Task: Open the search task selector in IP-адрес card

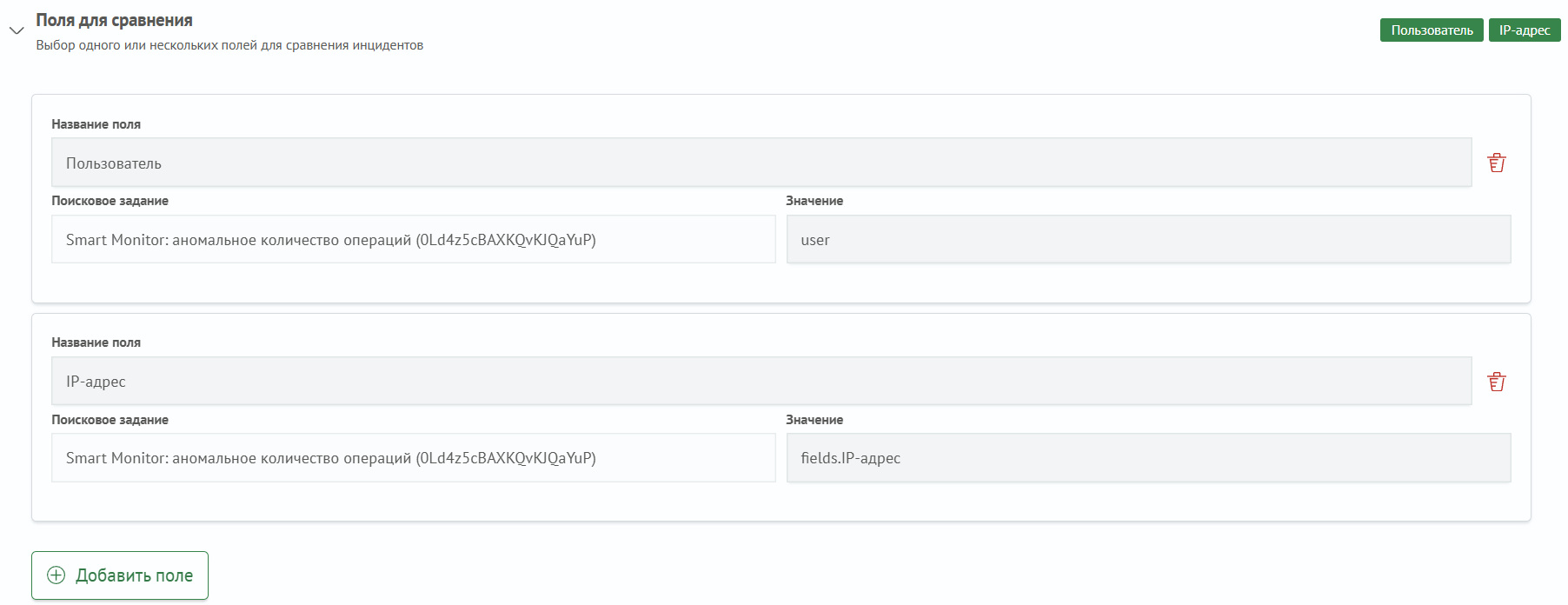Action: coord(413,458)
